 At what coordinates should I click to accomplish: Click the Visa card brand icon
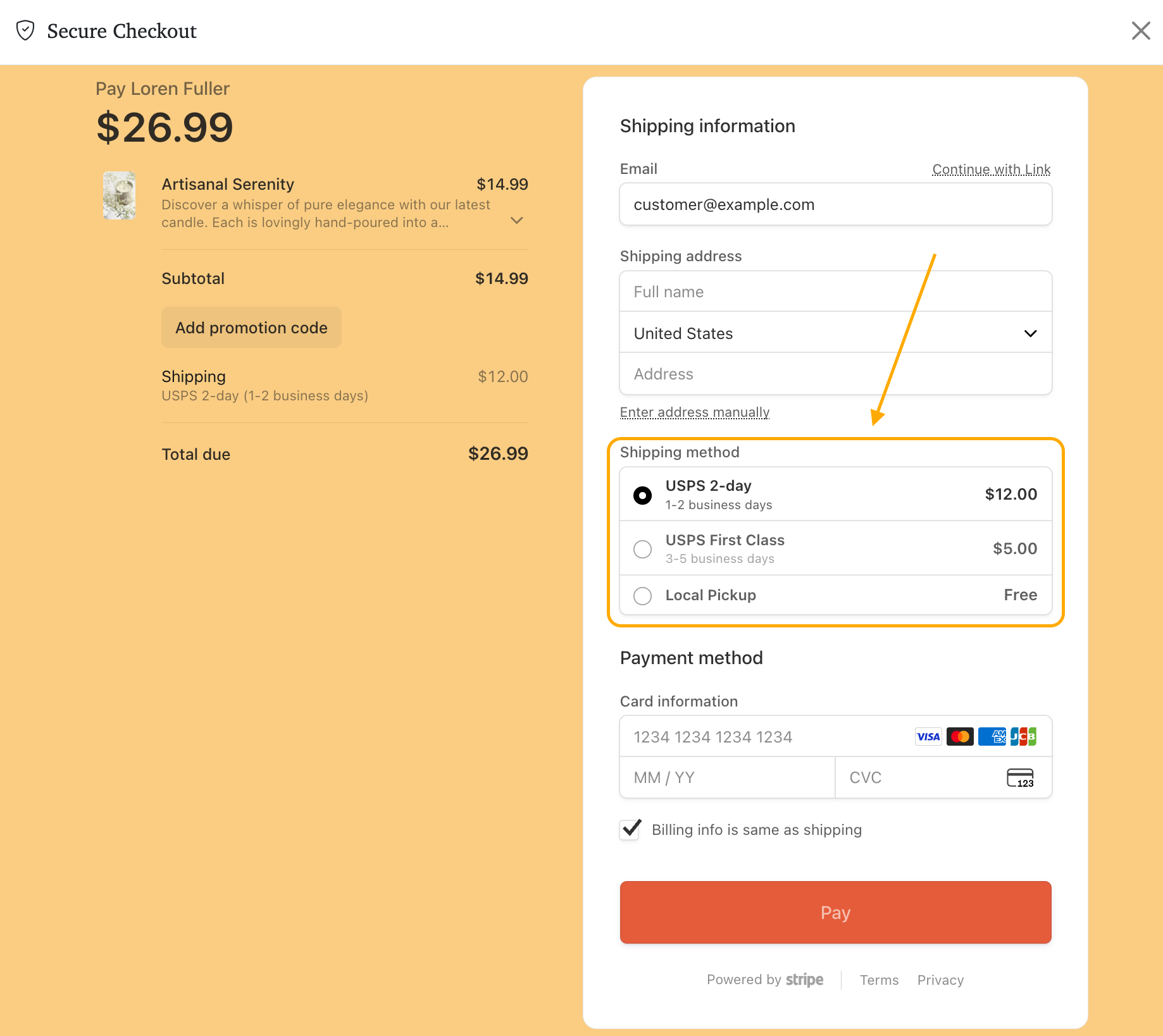(x=928, y=736)
